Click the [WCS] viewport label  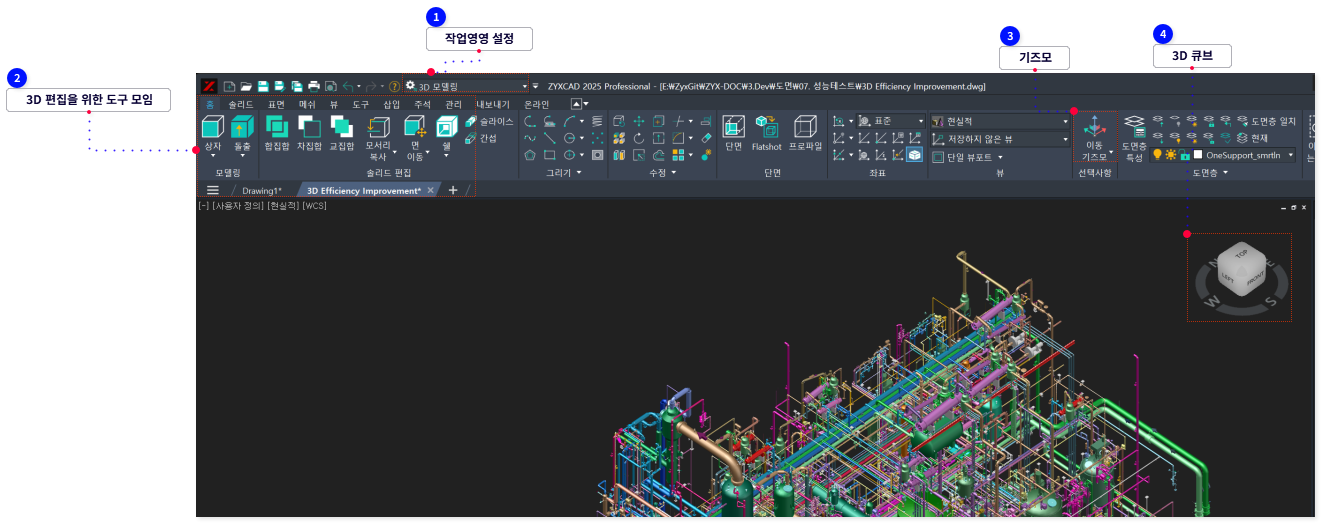pyautogui.click(x=314, y=206)
